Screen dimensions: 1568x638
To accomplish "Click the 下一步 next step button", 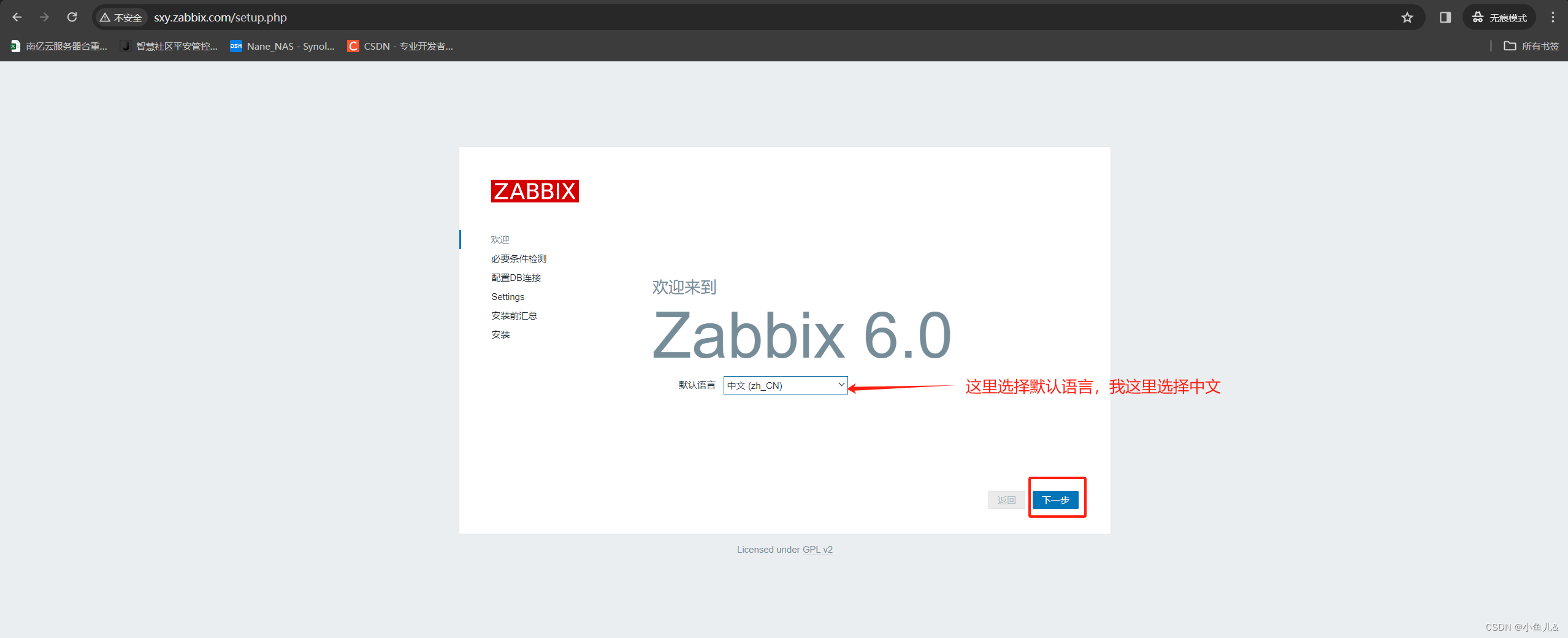I will (x=1055, y=500).
